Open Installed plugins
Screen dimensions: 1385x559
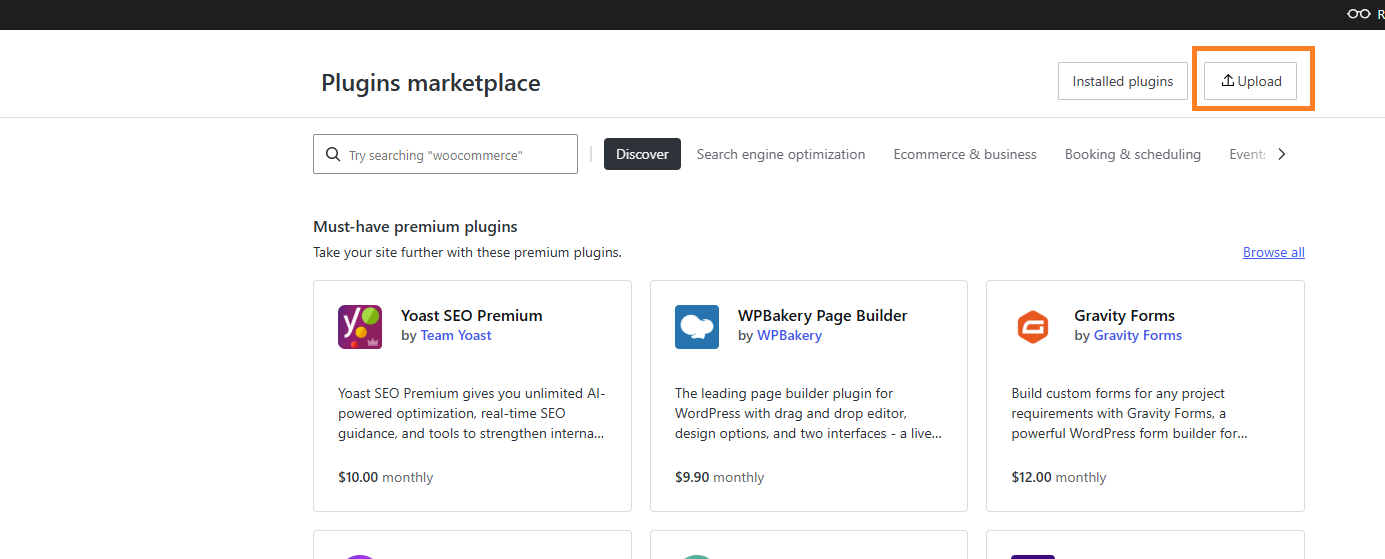[1123, 81]
